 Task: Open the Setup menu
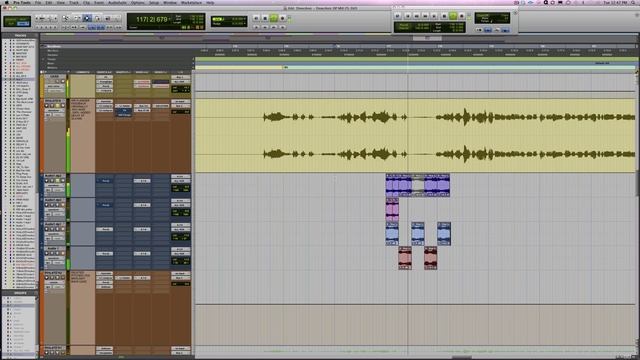[x=154, y=2]
